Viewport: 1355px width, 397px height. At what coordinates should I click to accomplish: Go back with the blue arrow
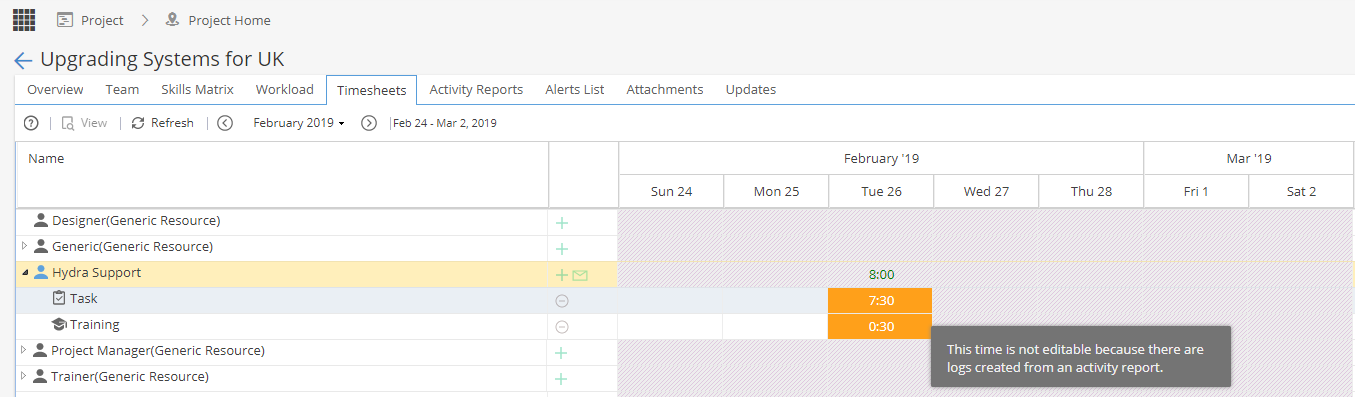pyautogui.click(x=23, y=60)
